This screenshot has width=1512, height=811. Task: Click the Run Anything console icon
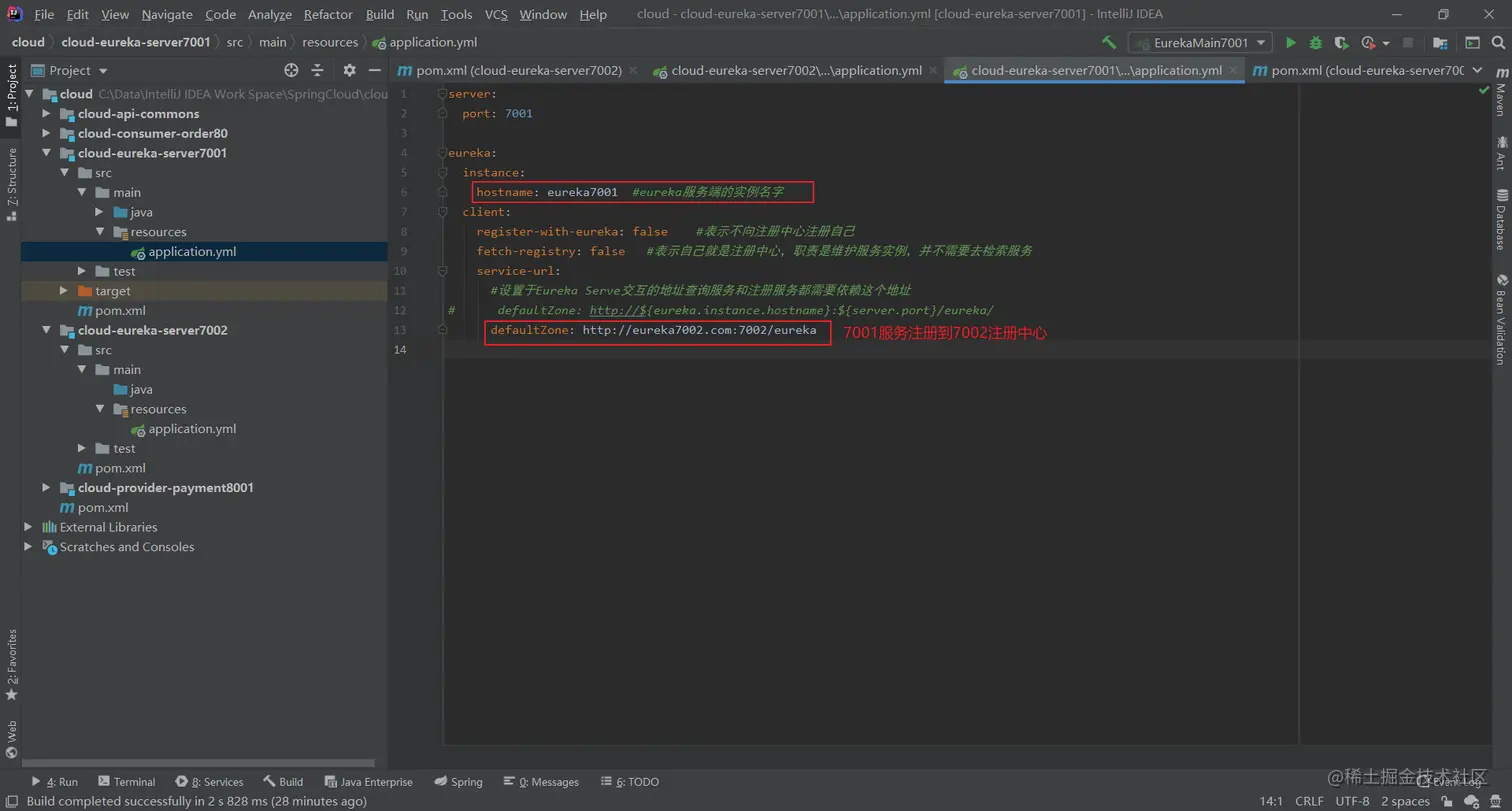tap(1472, 43)
